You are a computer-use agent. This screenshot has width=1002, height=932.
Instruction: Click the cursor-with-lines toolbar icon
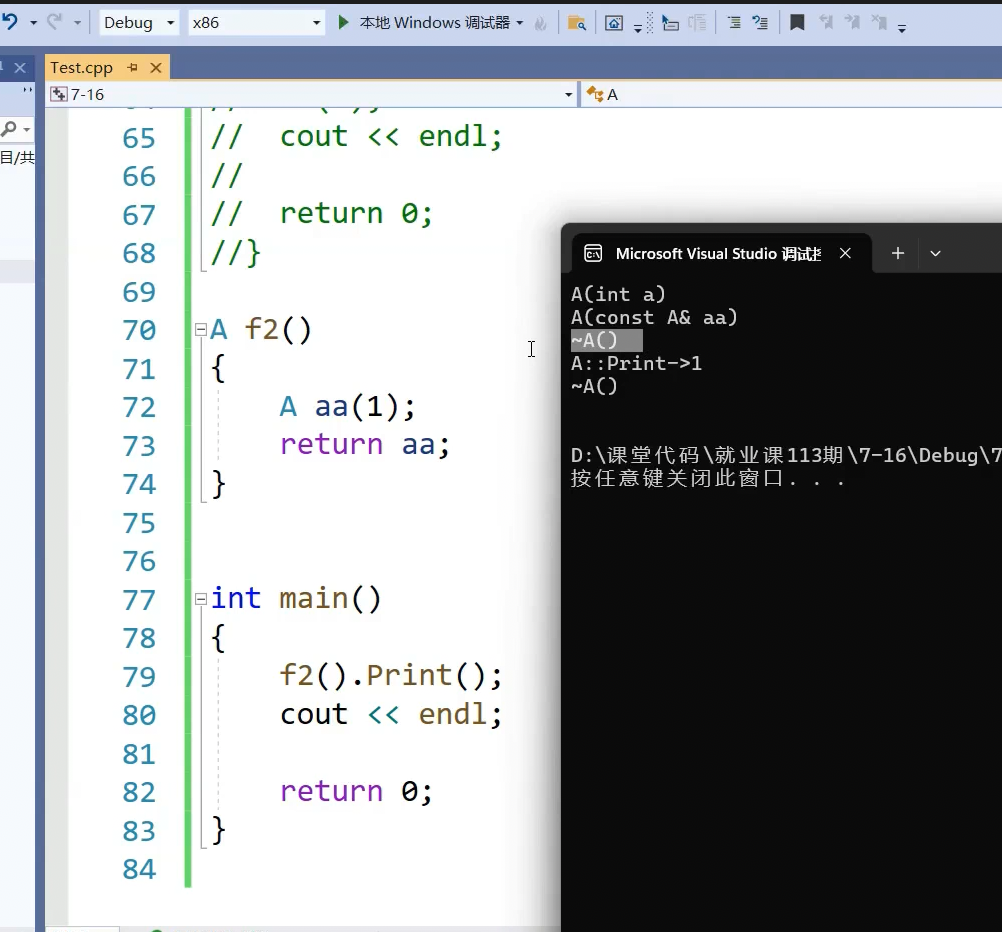[x=670, y=24]
